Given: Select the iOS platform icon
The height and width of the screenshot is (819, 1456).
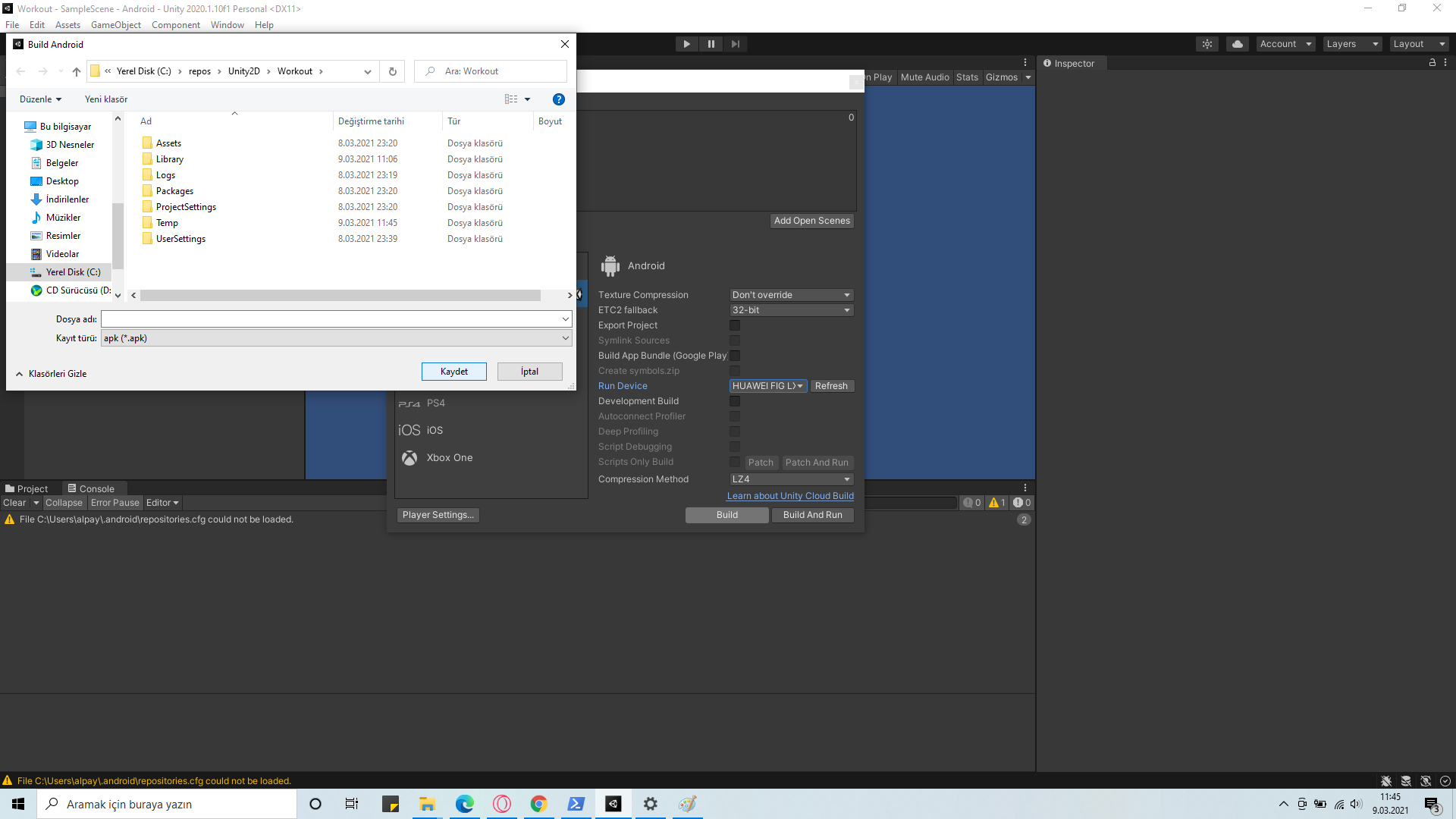Looking at the screenshot, I should (409, 430).
